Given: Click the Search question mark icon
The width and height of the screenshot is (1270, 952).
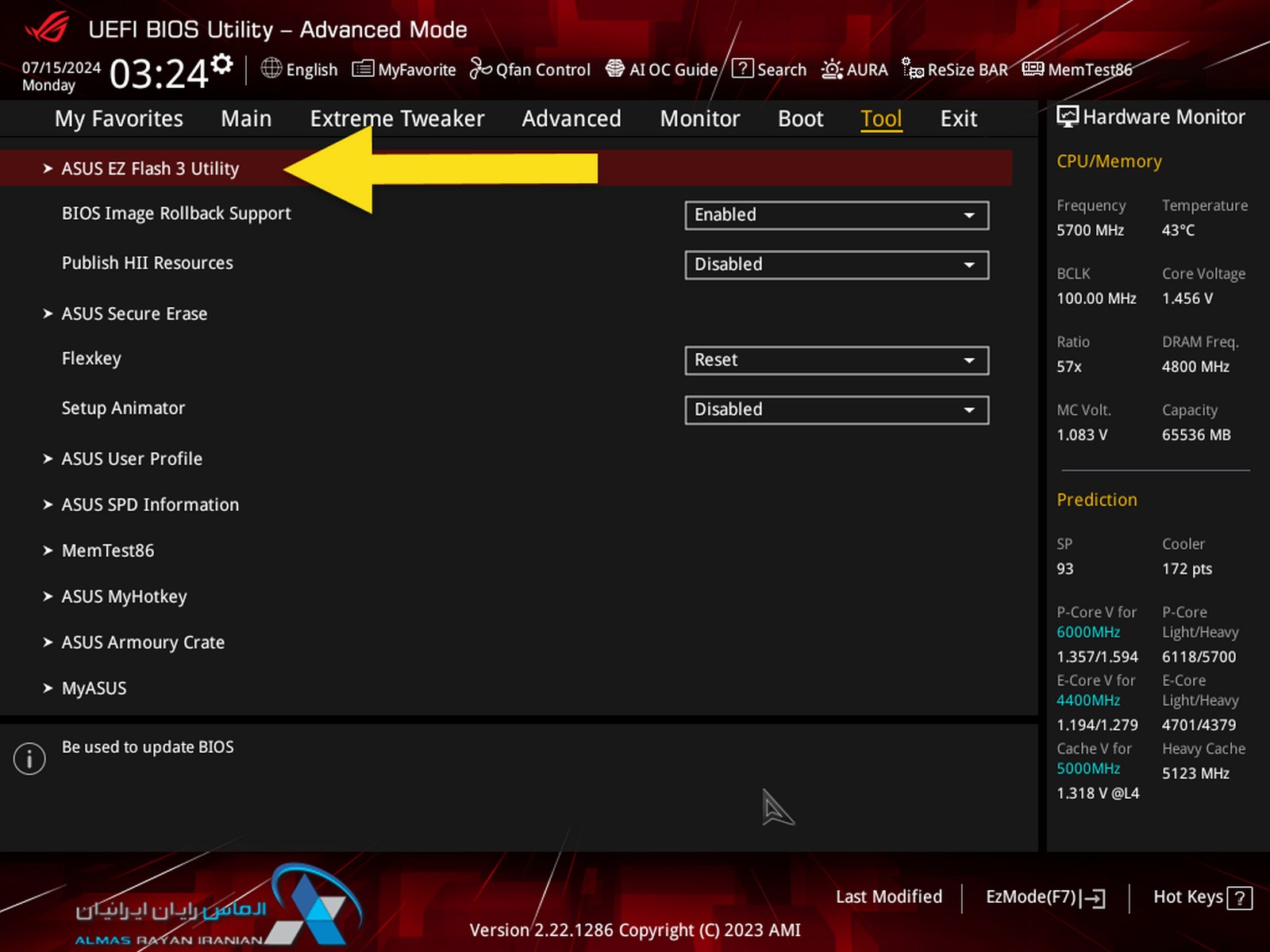Looking at the screenshot, I should (x=742, y=68).
